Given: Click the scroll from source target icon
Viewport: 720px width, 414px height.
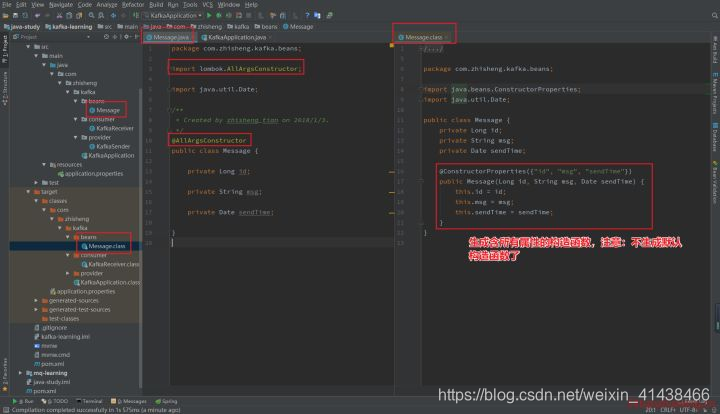Looking at the screenshot, I should coord(106,37).
